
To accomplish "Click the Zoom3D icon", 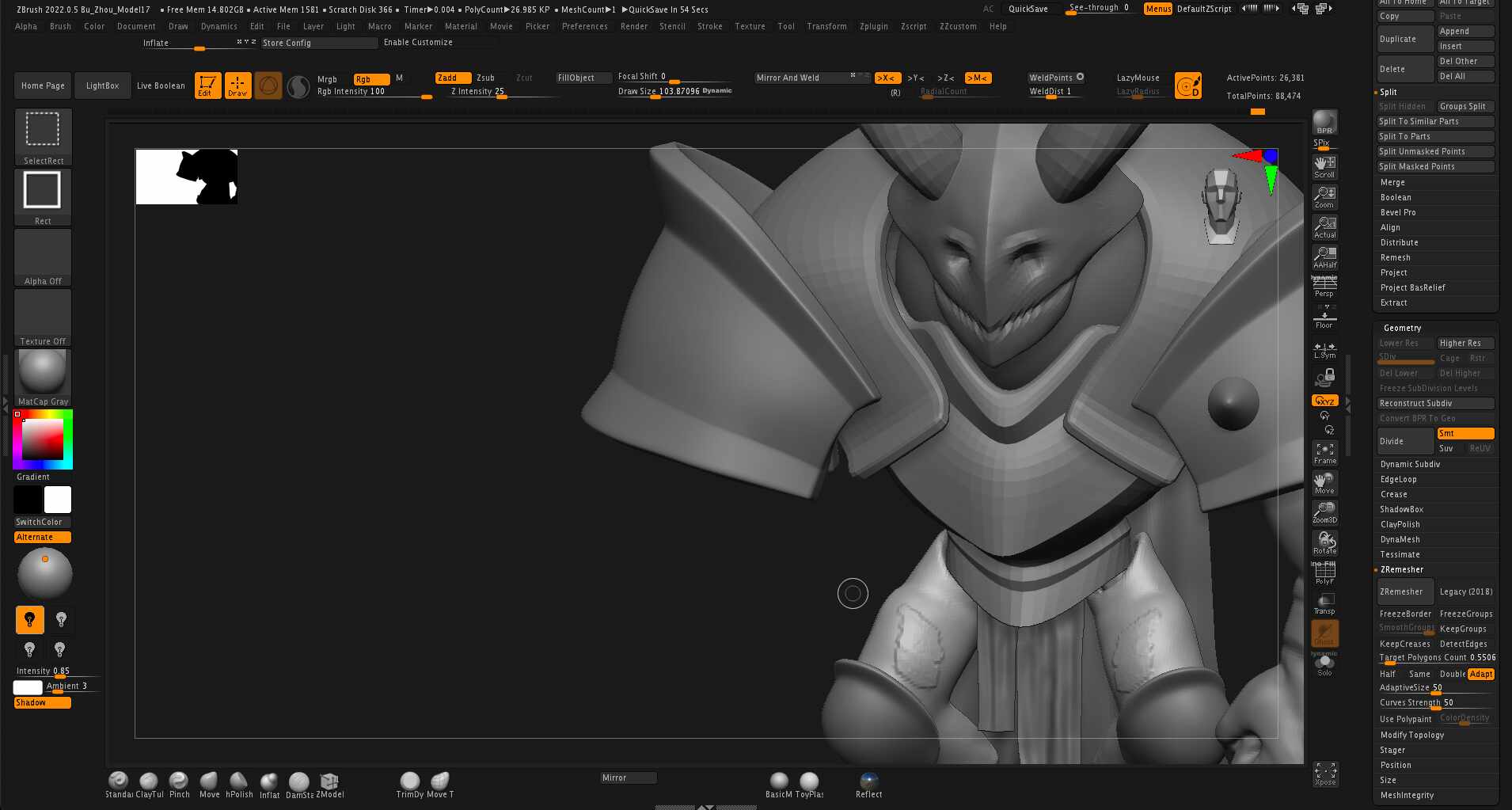I will click(1324, 513).
